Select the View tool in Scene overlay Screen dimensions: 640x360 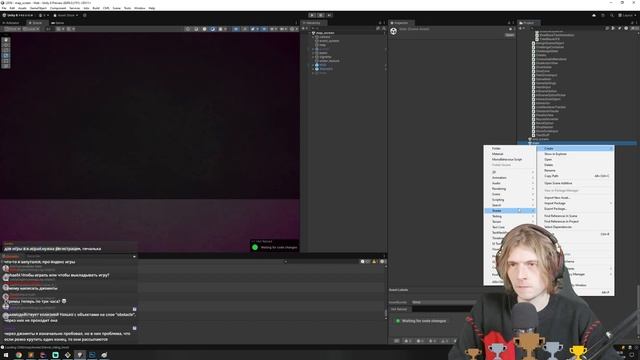[x=6, y=40]
